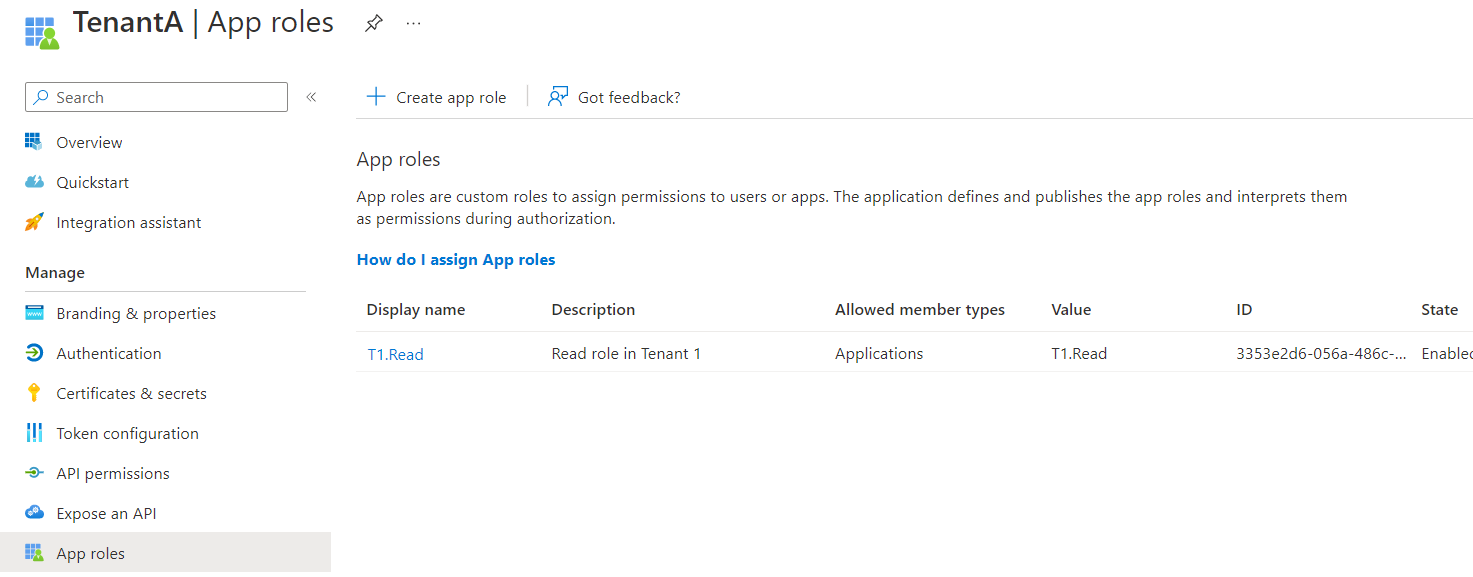Click the Description column header
Viewport: 1473px width, 577px height.
coord(593,310)
